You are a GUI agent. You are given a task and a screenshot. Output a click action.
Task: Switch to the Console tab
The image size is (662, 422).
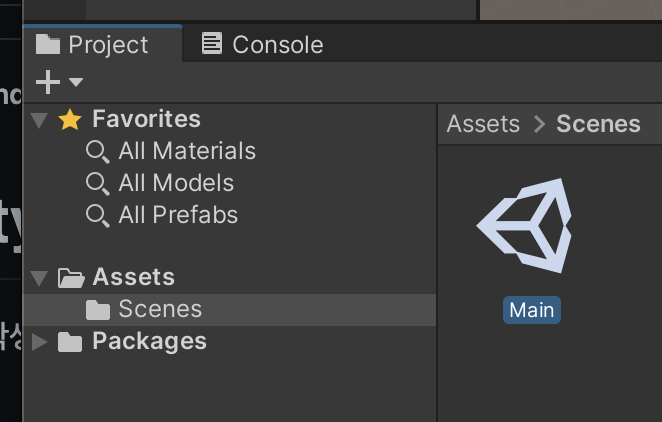point(262,44)
